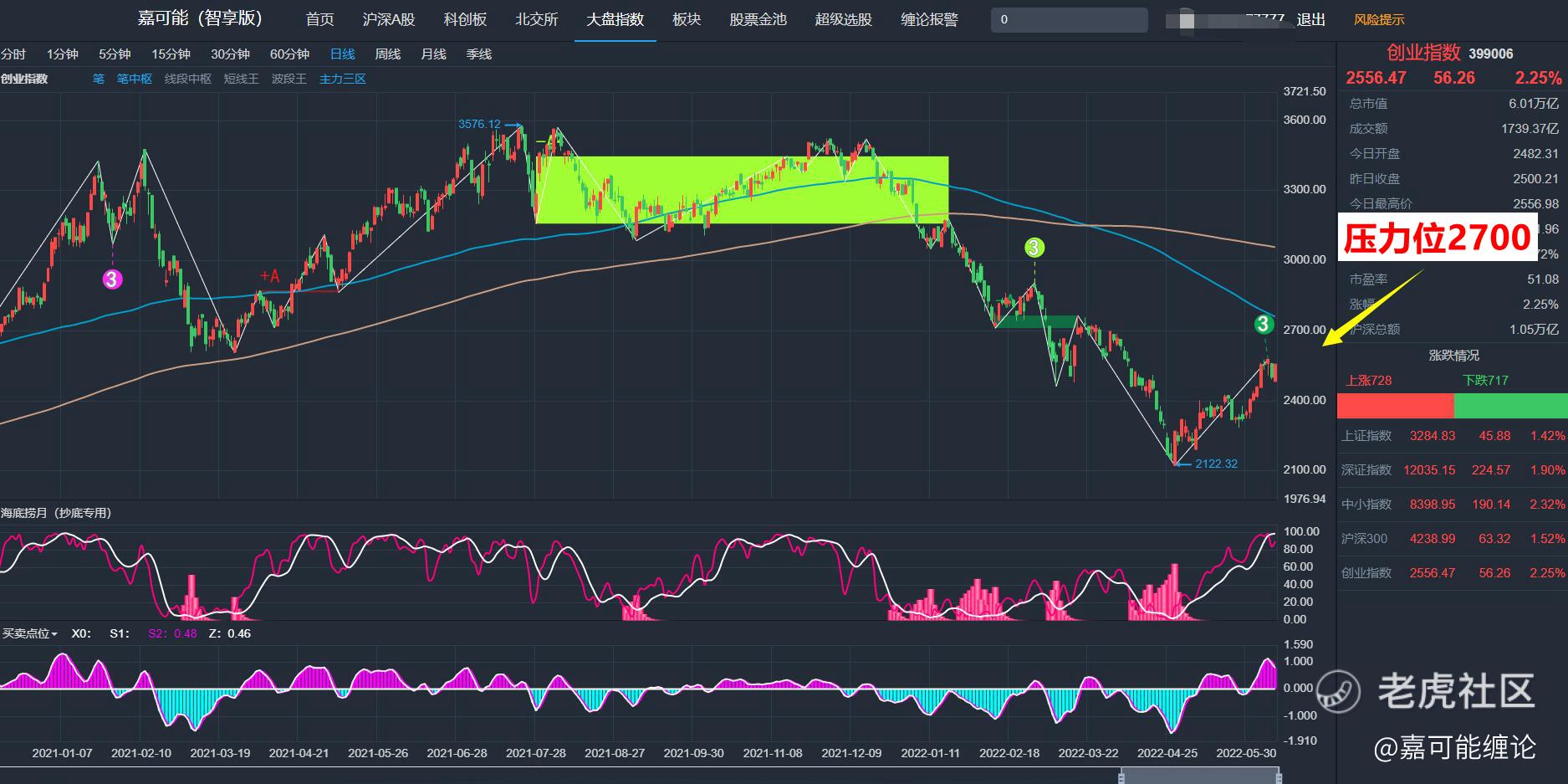Screen dimensions: 1568x784
Task: Go to 北交所 section
Action: pyautogui.click(x=536, y=19)
